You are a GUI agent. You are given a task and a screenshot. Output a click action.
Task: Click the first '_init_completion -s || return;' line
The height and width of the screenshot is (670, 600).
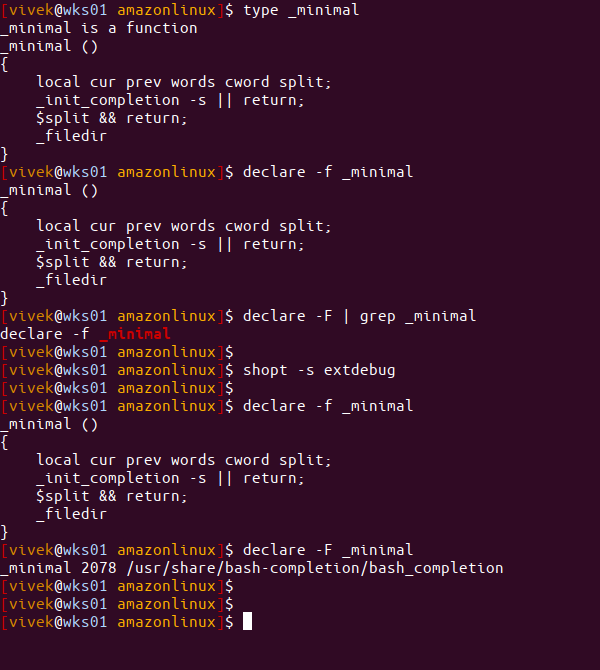point(170,100)
